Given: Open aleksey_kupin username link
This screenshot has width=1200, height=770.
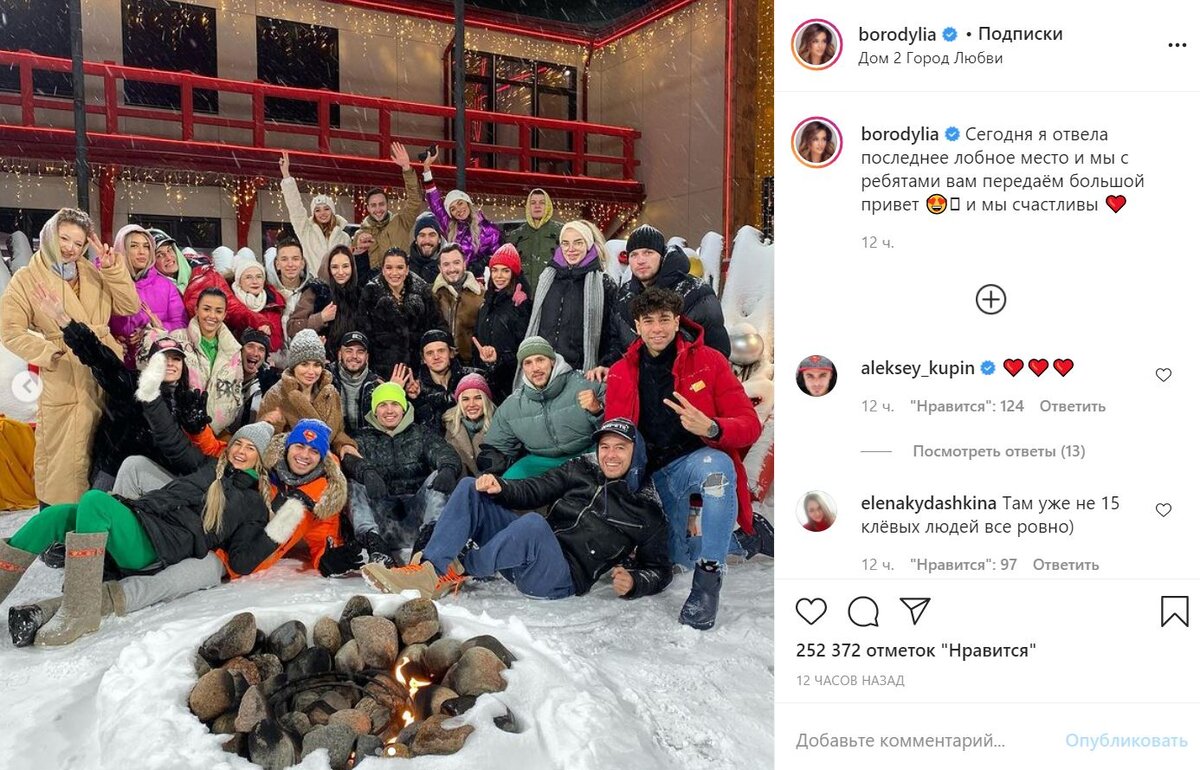Looking at the screenshot, I should coord(917,368).
